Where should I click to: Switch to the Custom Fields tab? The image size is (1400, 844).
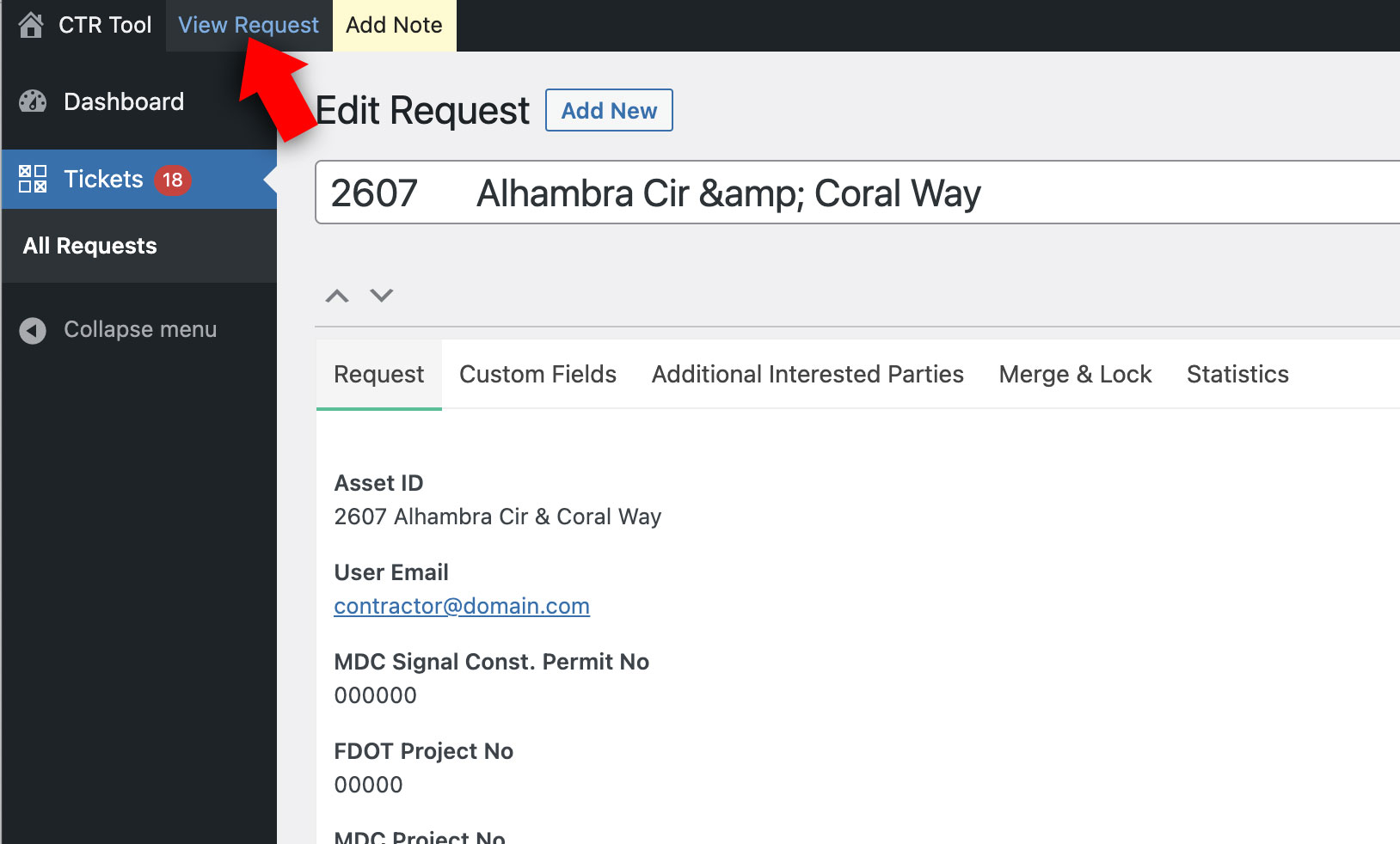[537, 374]
